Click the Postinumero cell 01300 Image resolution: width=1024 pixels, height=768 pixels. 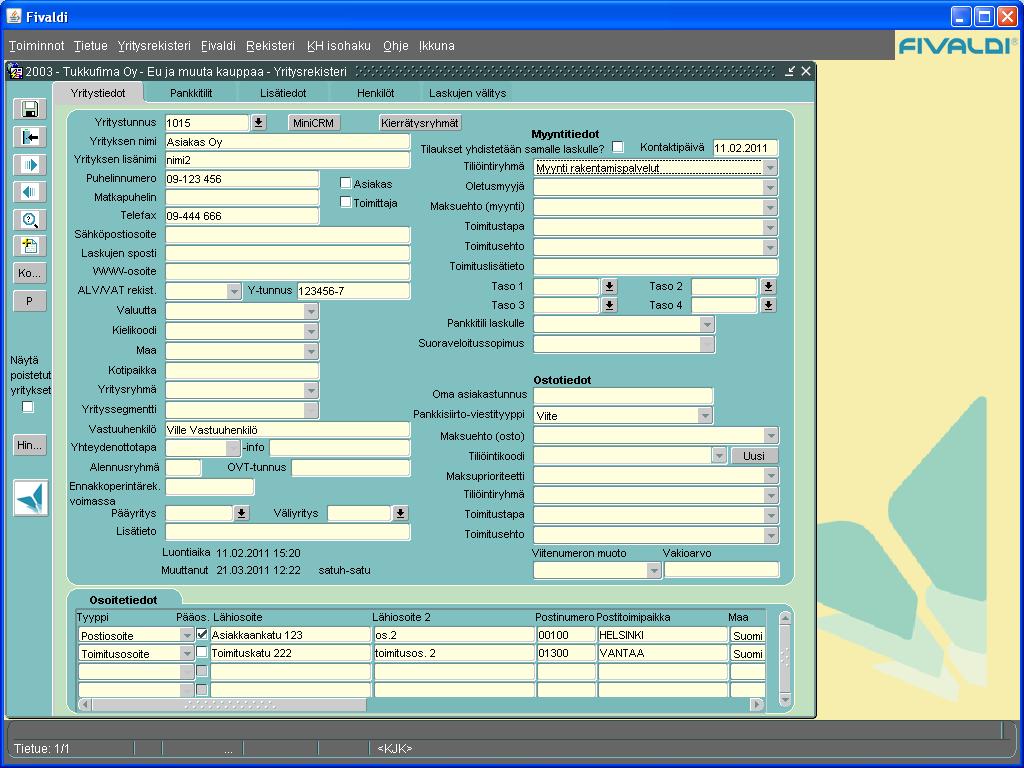566,653
